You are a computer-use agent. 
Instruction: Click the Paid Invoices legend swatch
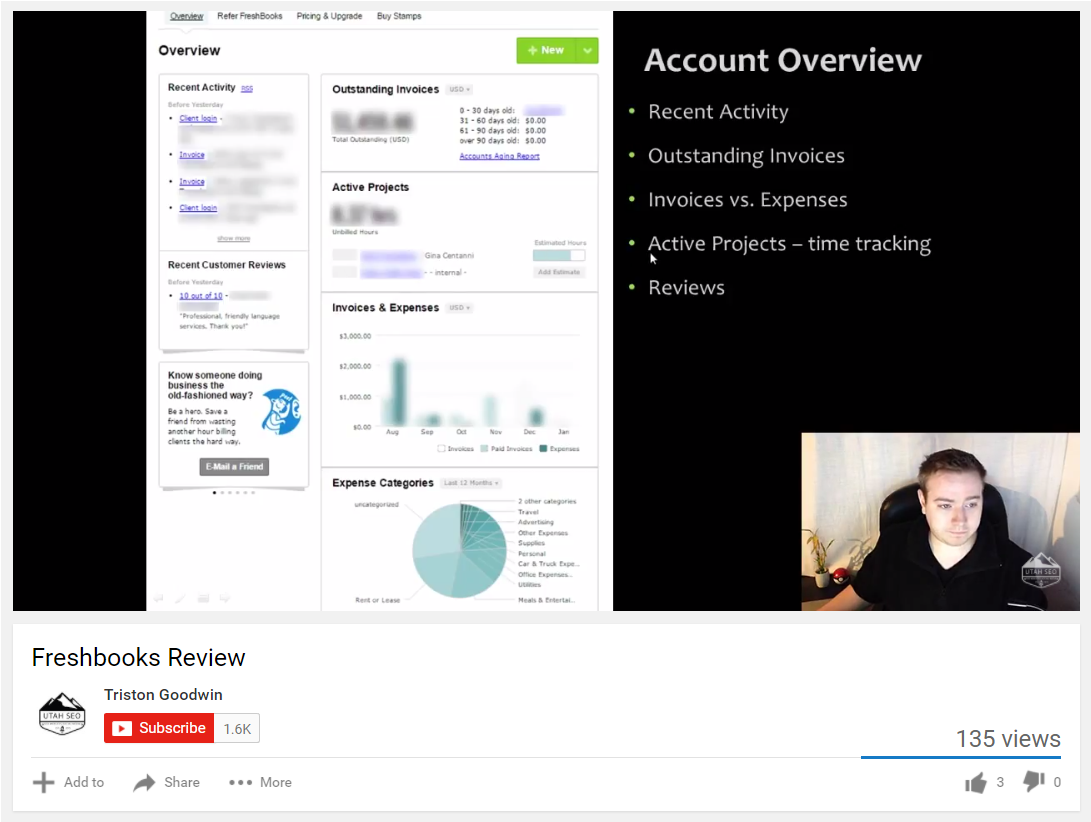[x=484, y=449]
